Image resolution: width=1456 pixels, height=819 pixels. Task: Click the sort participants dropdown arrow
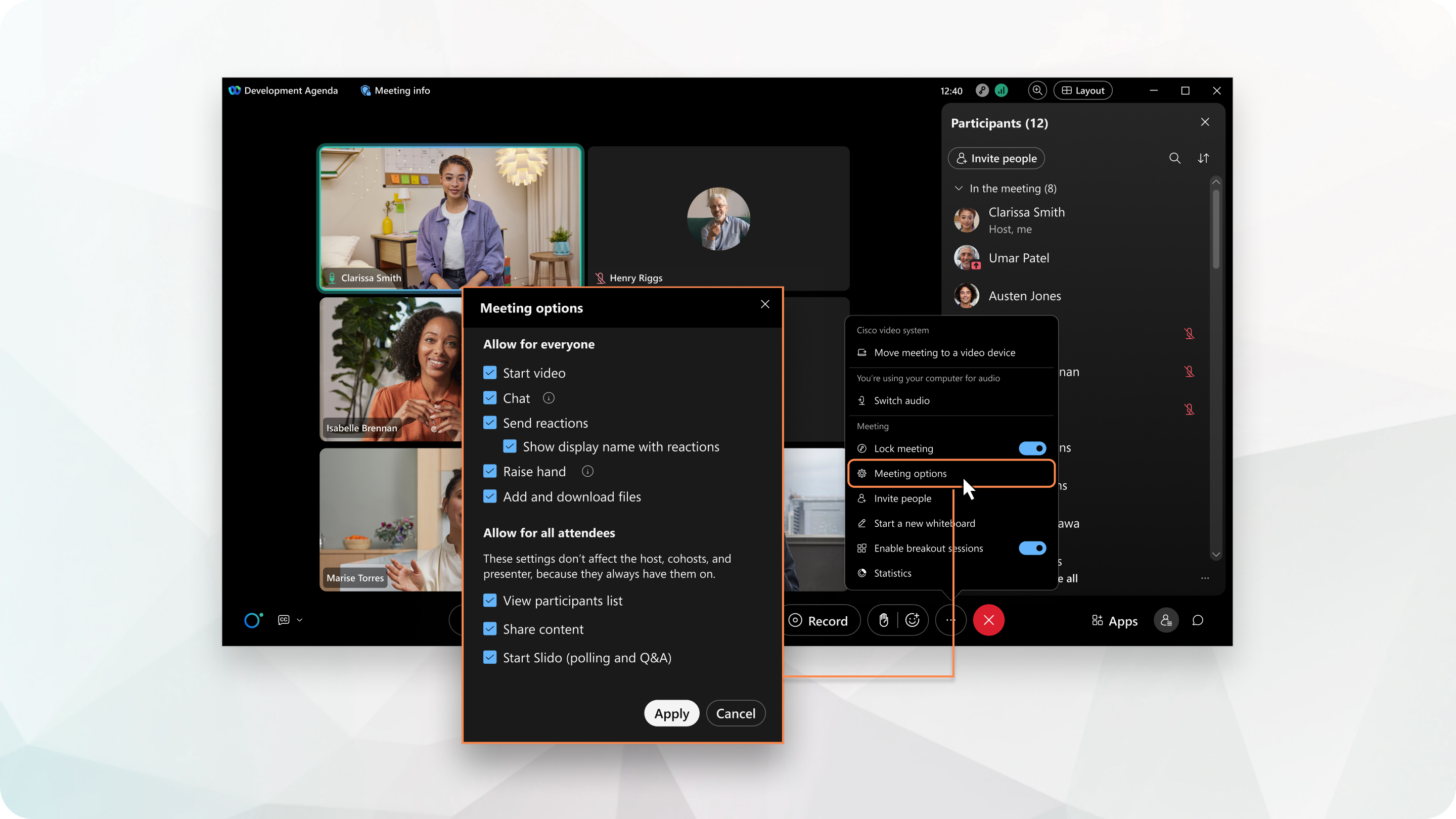pos(1204,158)
